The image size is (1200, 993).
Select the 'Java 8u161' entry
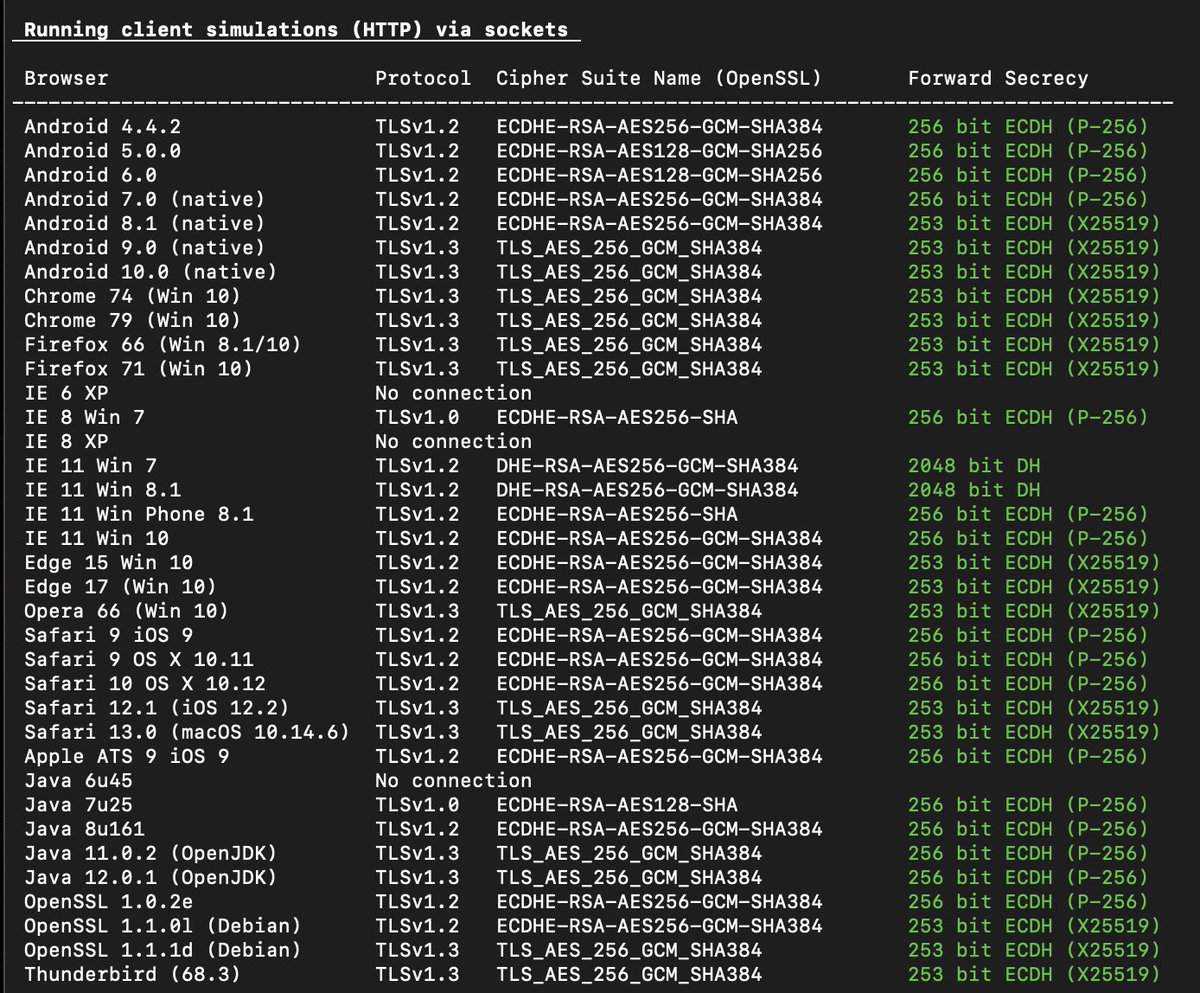85,829
